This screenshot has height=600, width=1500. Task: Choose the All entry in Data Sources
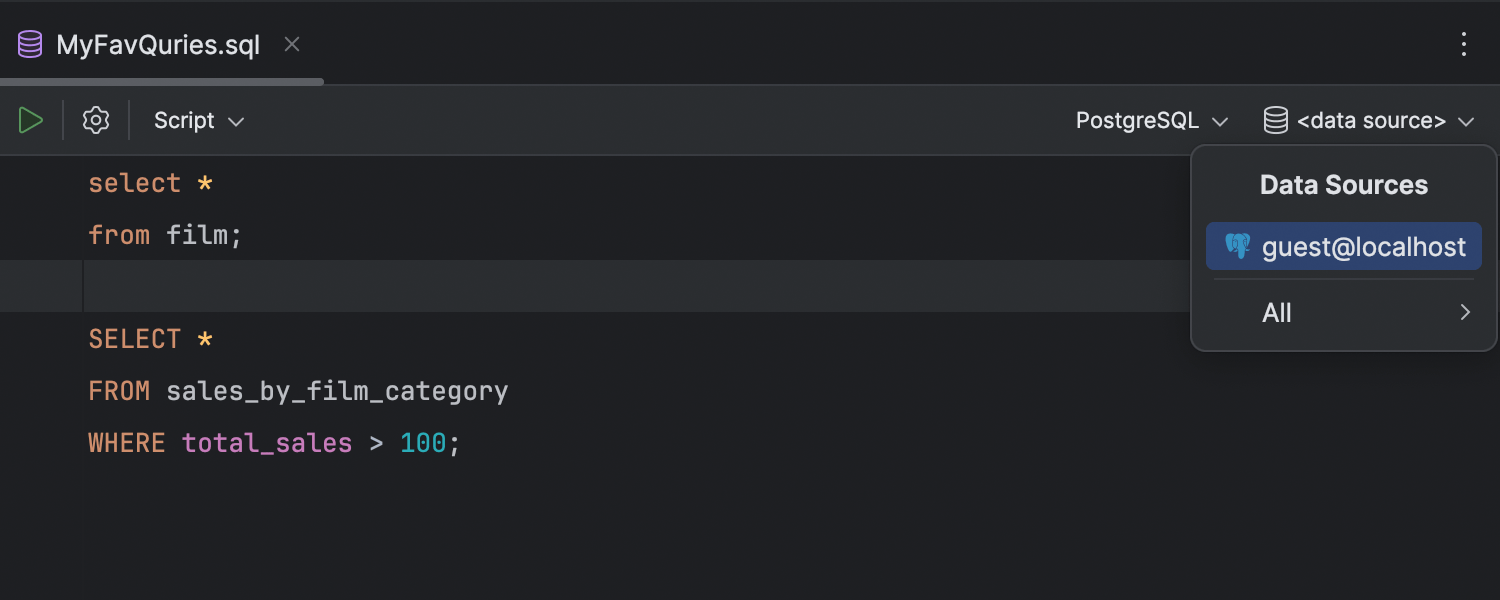tap(1277, 313)
